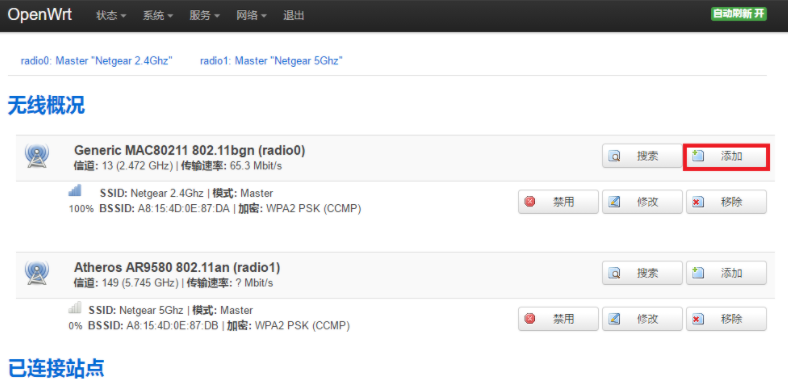Click the magnifier icon in radio0 搜索
788x391 pixels.
coord(614,156)
